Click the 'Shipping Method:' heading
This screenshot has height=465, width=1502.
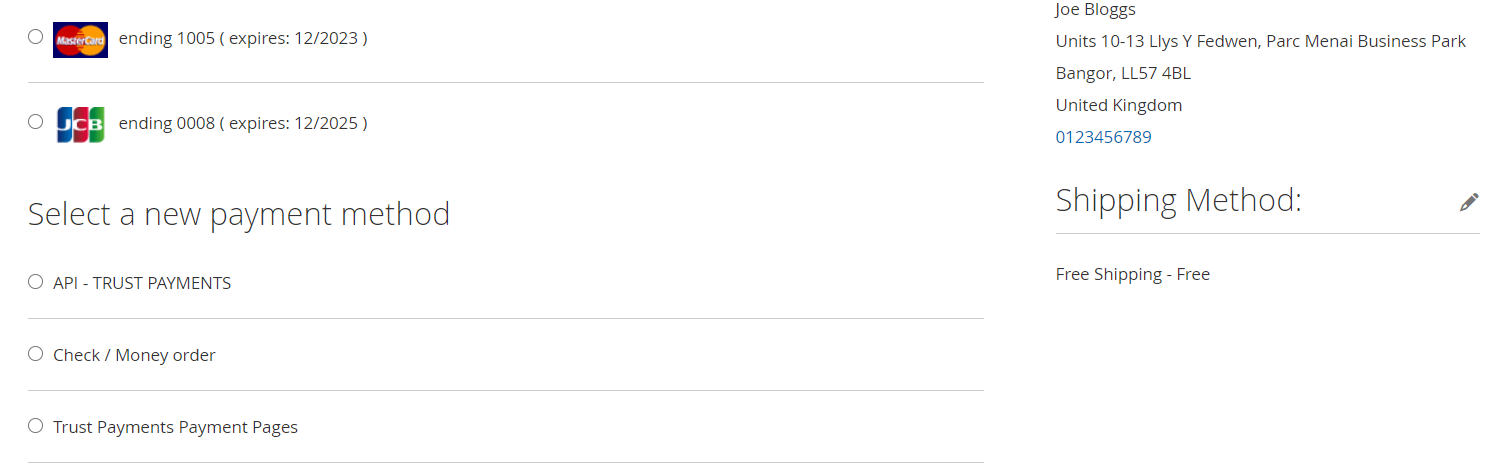point(1178,200)
